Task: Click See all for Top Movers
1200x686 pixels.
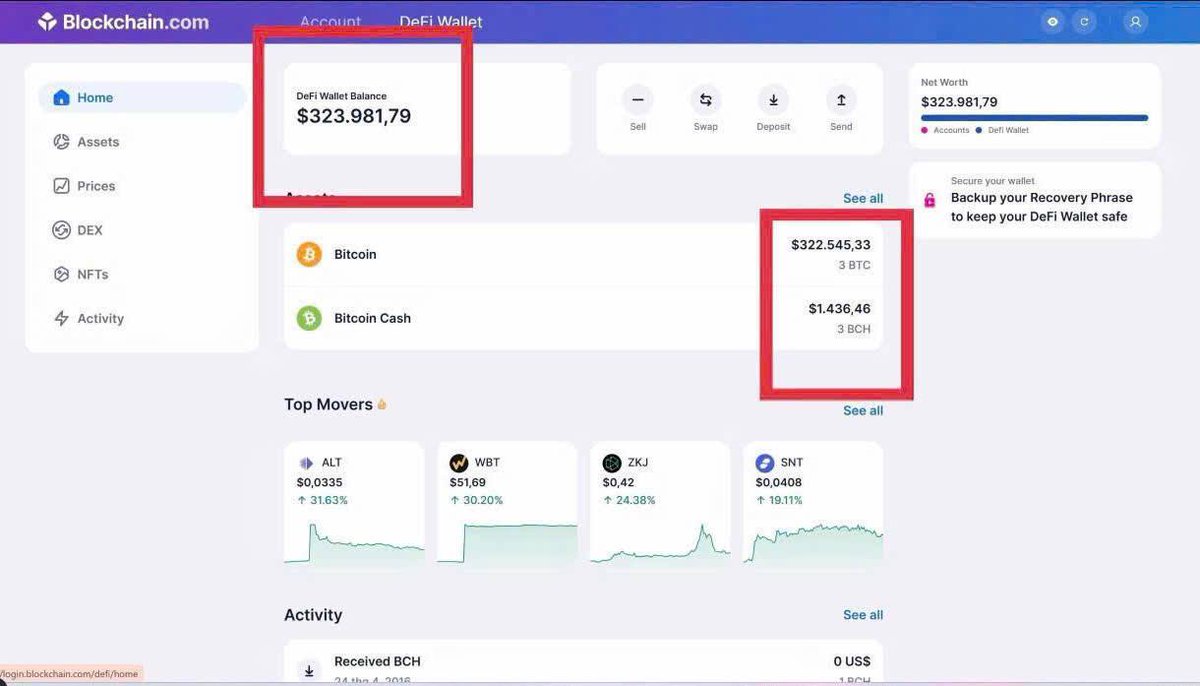Action: click(863, 410)
